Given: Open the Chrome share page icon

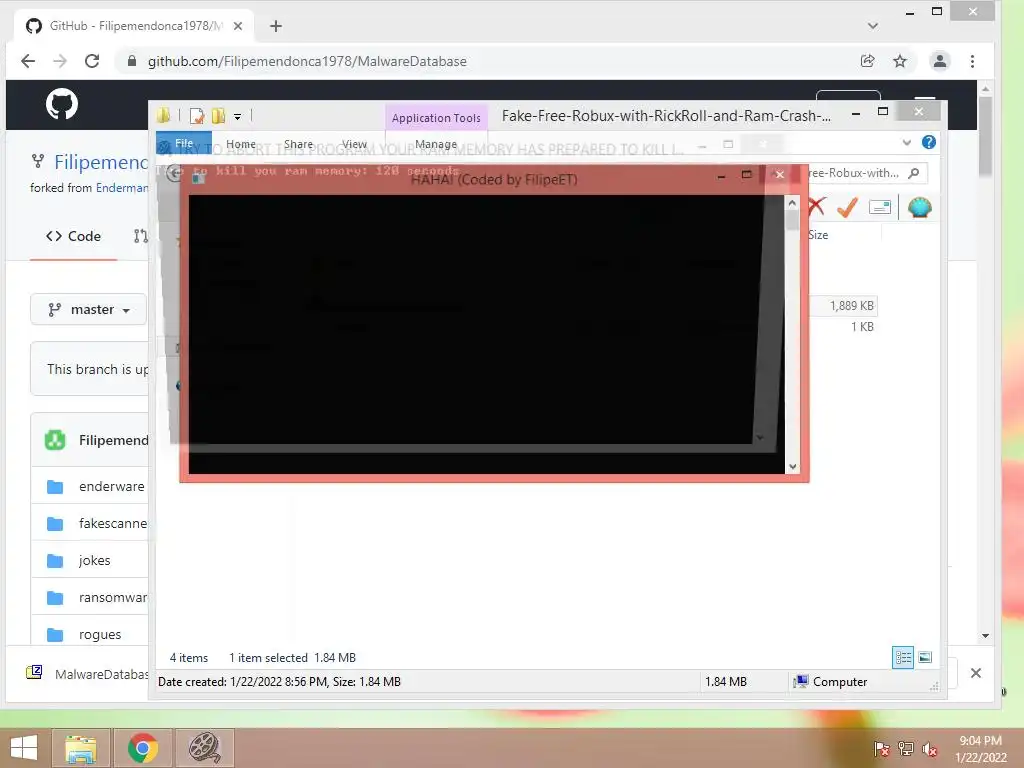Looking at the screenshot, I should (867, 61).
